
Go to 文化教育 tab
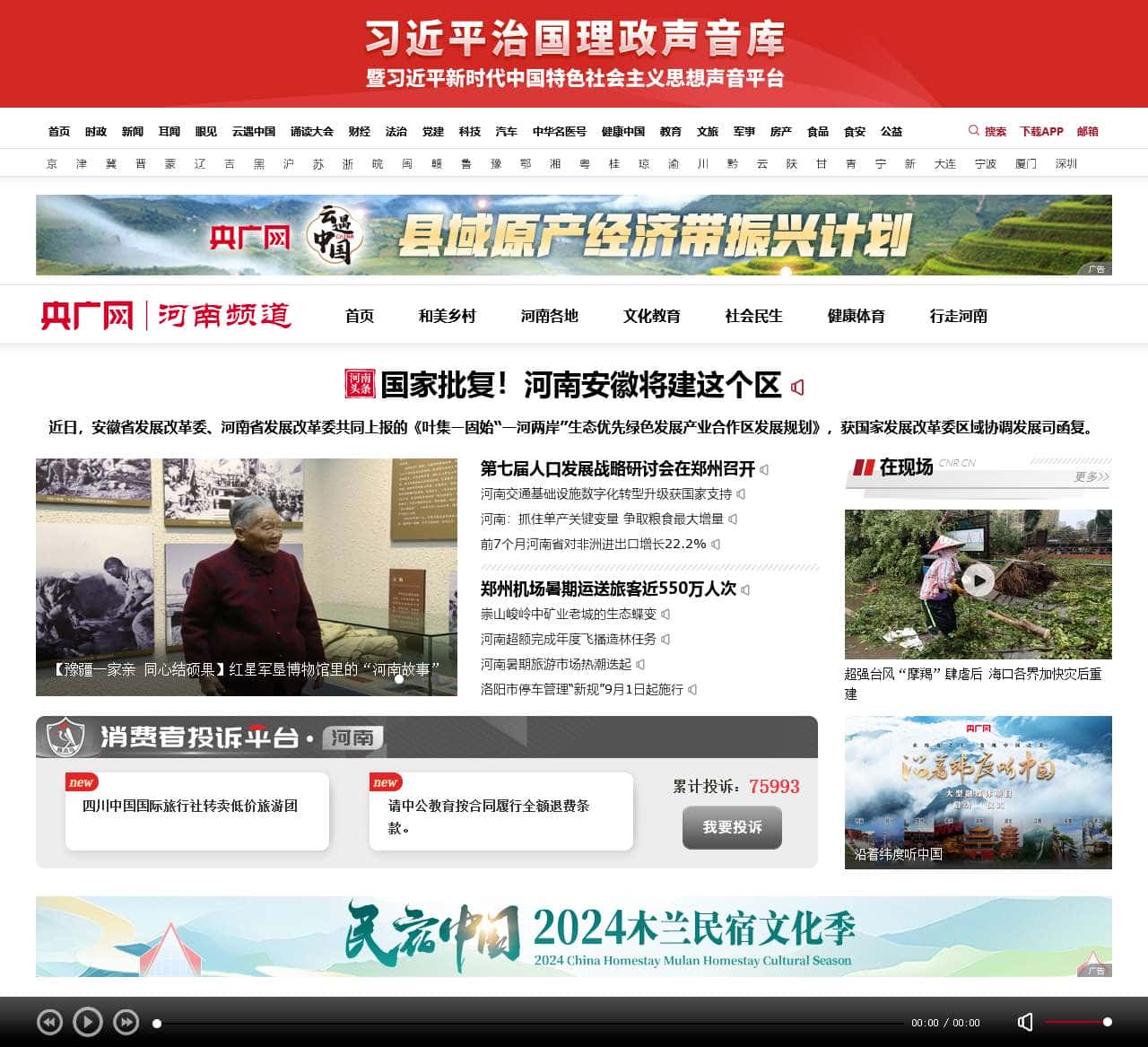(652, 316)
